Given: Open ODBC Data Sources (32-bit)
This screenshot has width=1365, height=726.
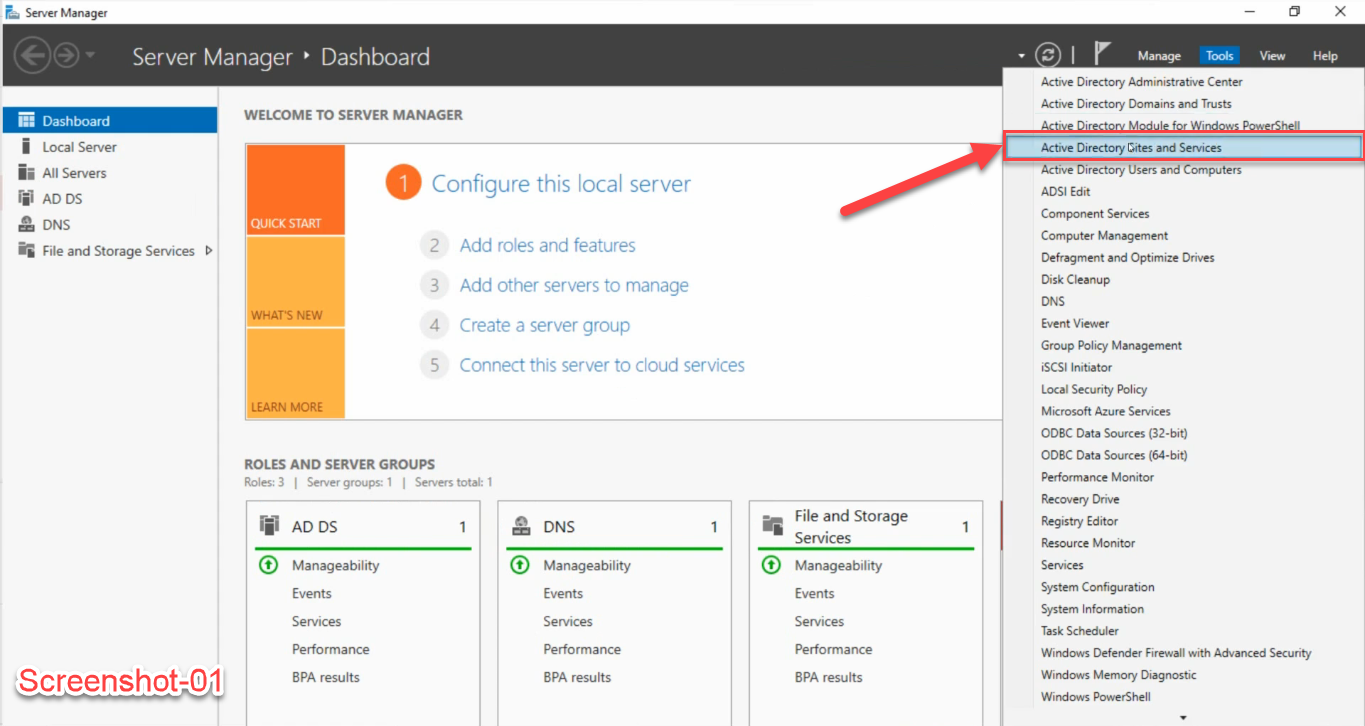Looking at the screenshot, I should coord(1184,433).
